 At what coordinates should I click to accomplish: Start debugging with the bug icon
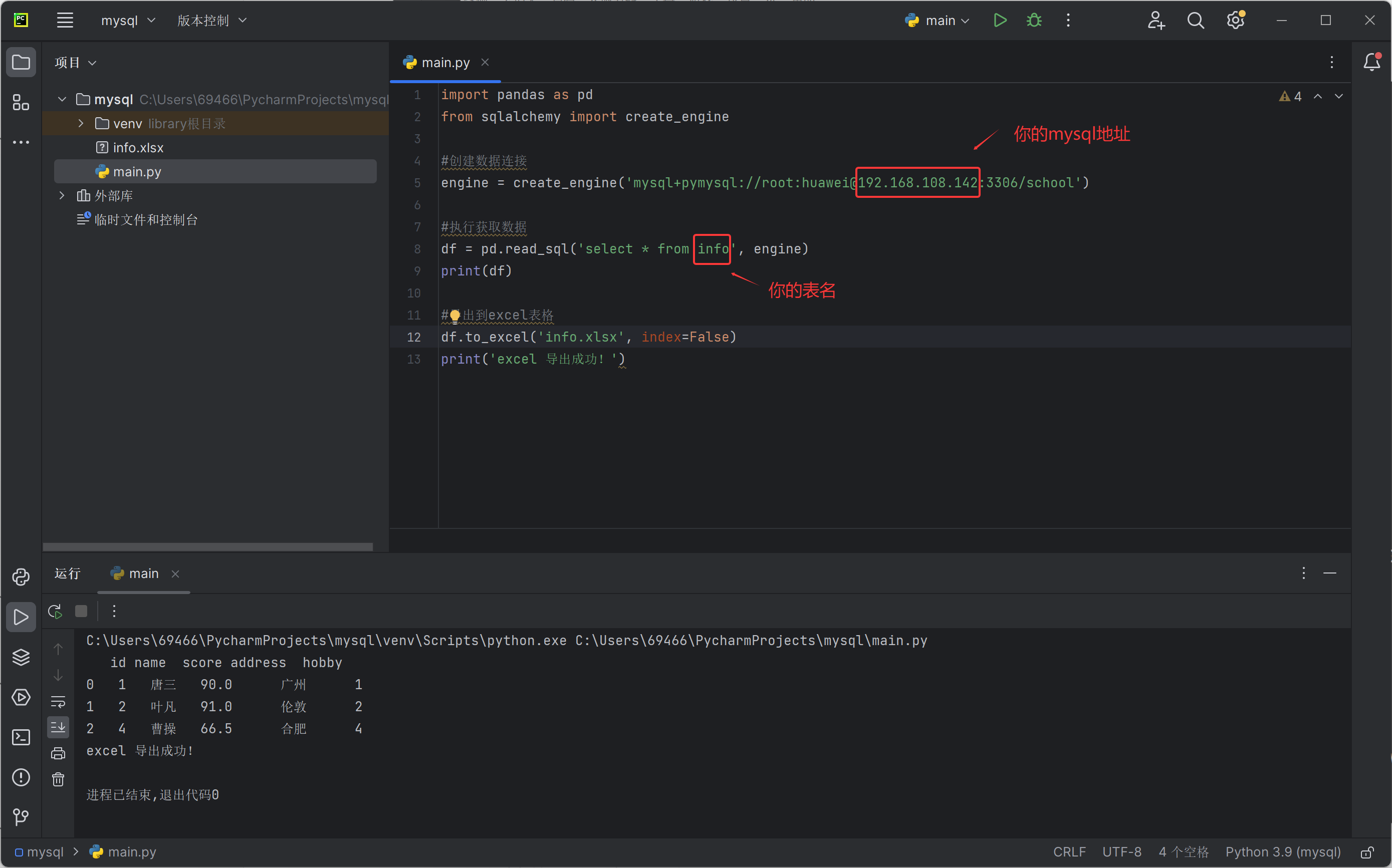point(1034,21)
